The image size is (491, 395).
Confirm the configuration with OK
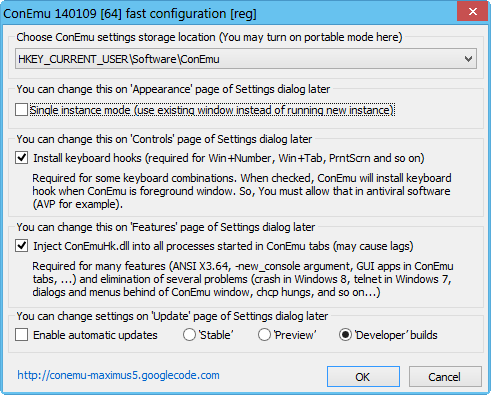pos(363,377)
